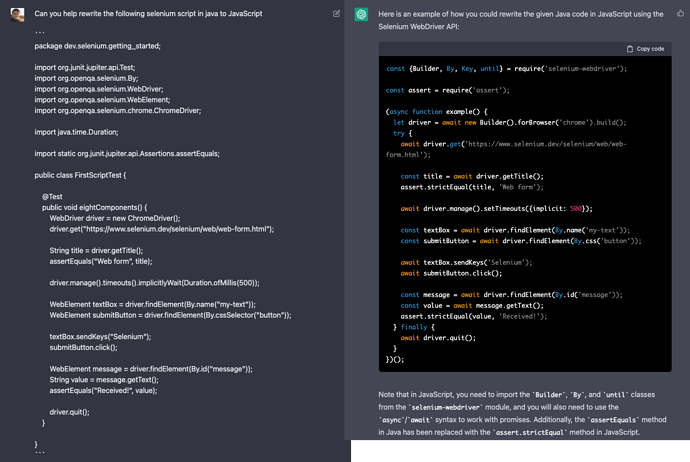The height and width of the screenshot is (462, 690).
Task: Click 'const textBox = await driver.findElement' line
Action: tap(515, 231)
